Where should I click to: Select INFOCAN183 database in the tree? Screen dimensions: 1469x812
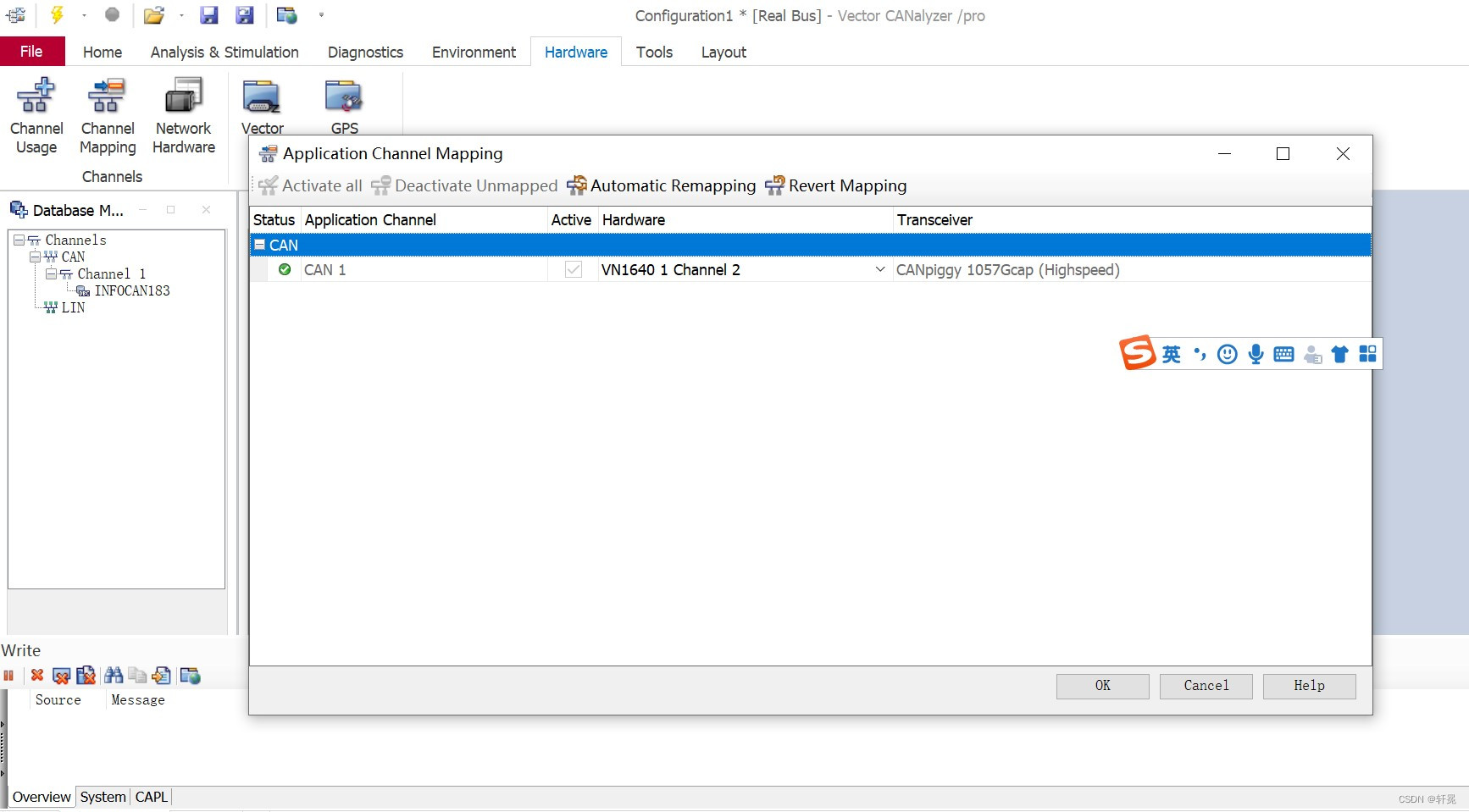[x=132, y=291]
